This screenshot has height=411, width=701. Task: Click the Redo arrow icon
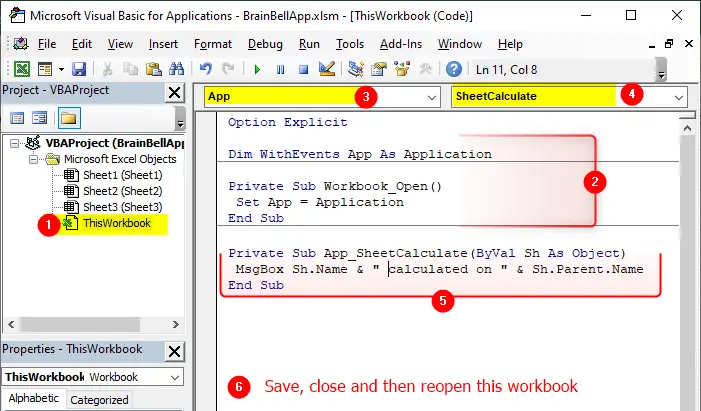[228, 69]
